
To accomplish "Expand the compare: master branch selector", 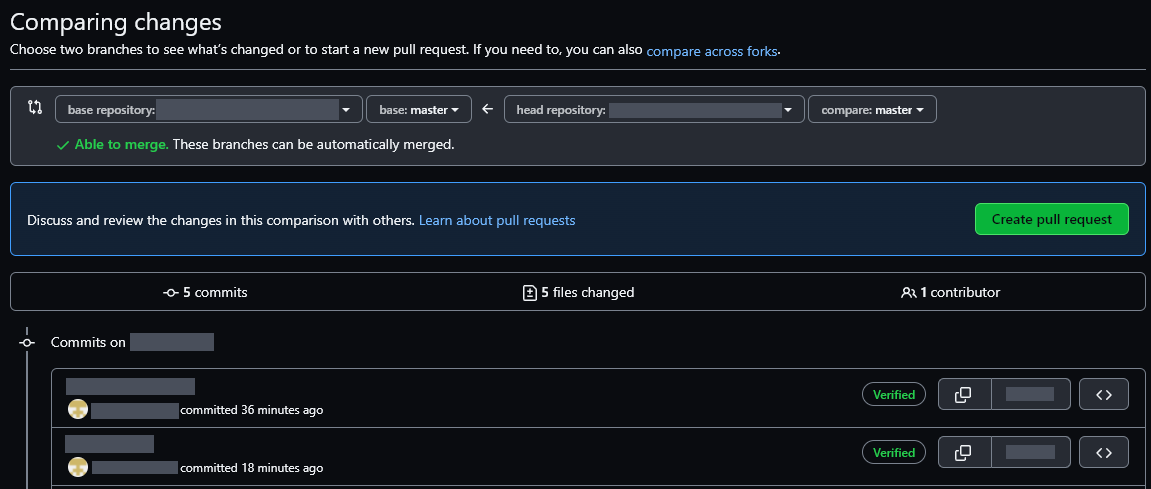I will click(872, 109).
